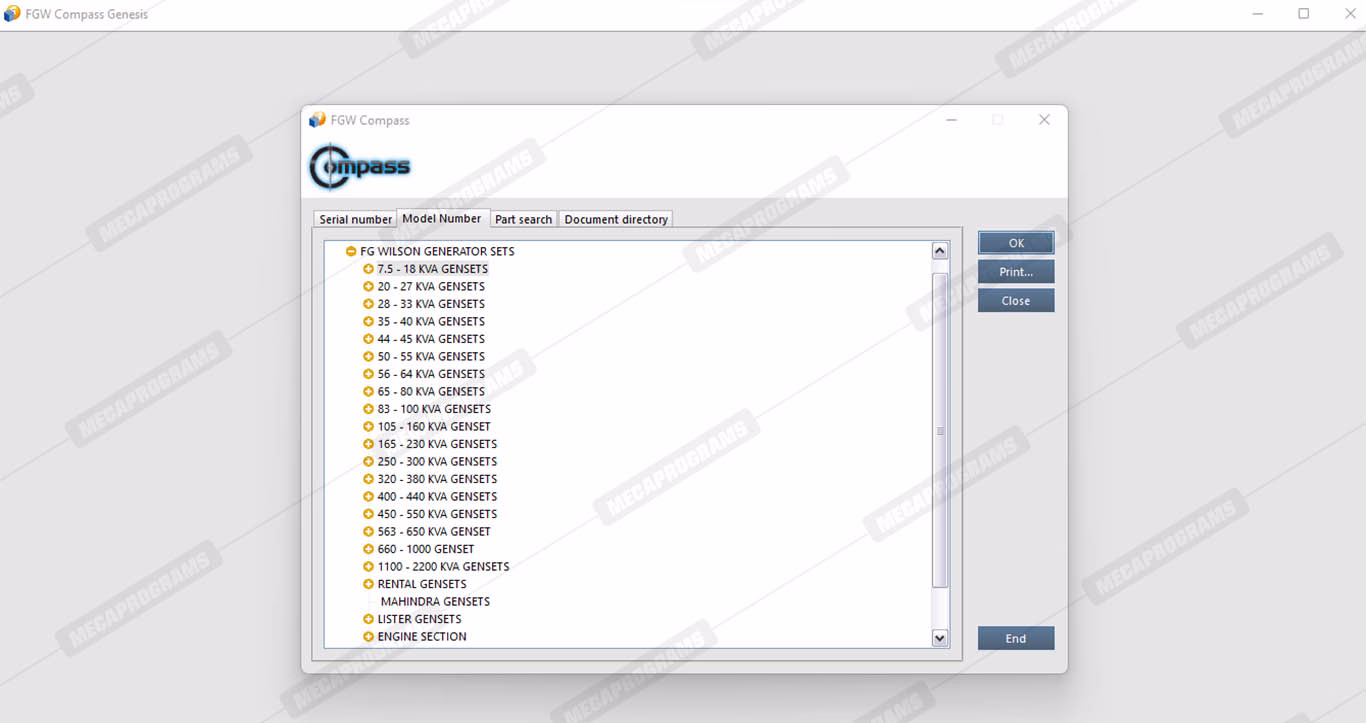Expand the RENTAL GENSETS node
Image resolution: width=1366 pixels, height=723 pixels.
point(368,584)
